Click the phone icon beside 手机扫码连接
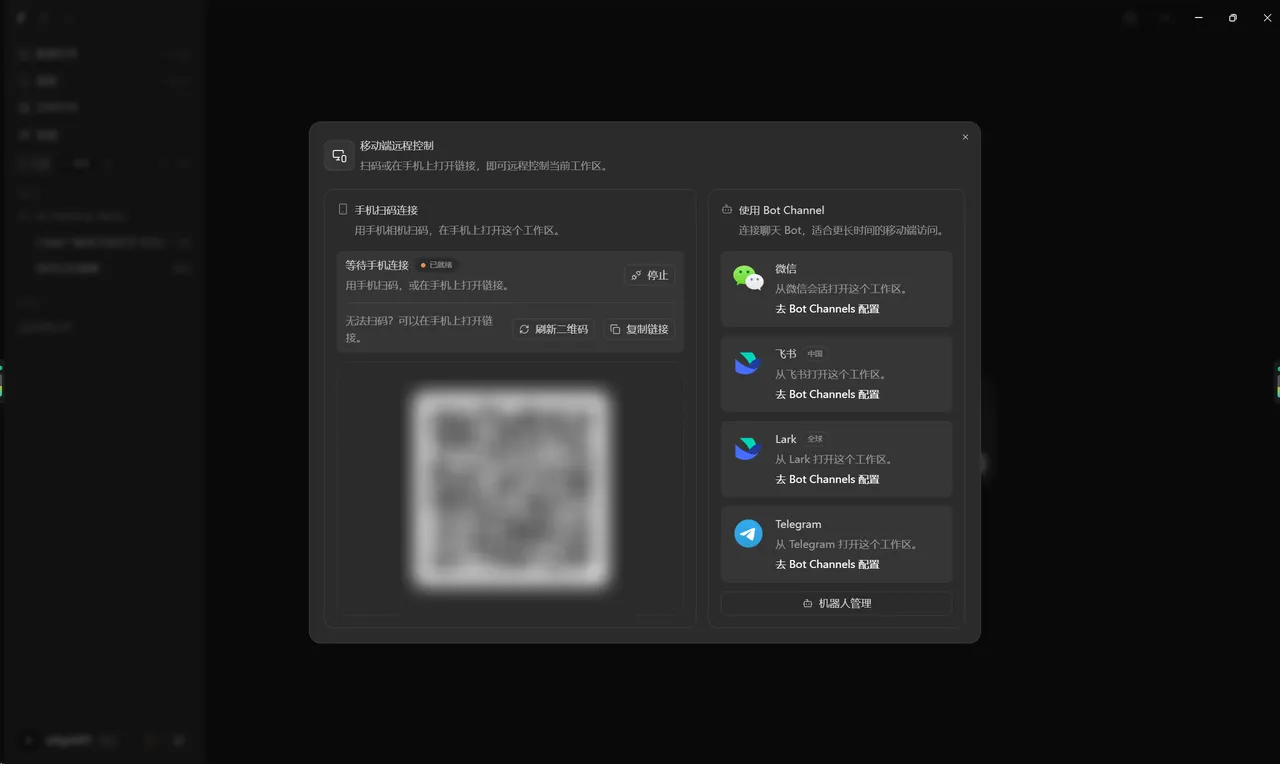 [343, 210]
